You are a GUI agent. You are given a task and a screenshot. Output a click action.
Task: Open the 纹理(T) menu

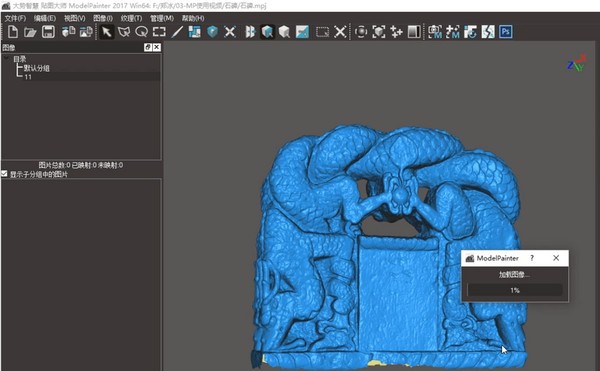(131, 18)
